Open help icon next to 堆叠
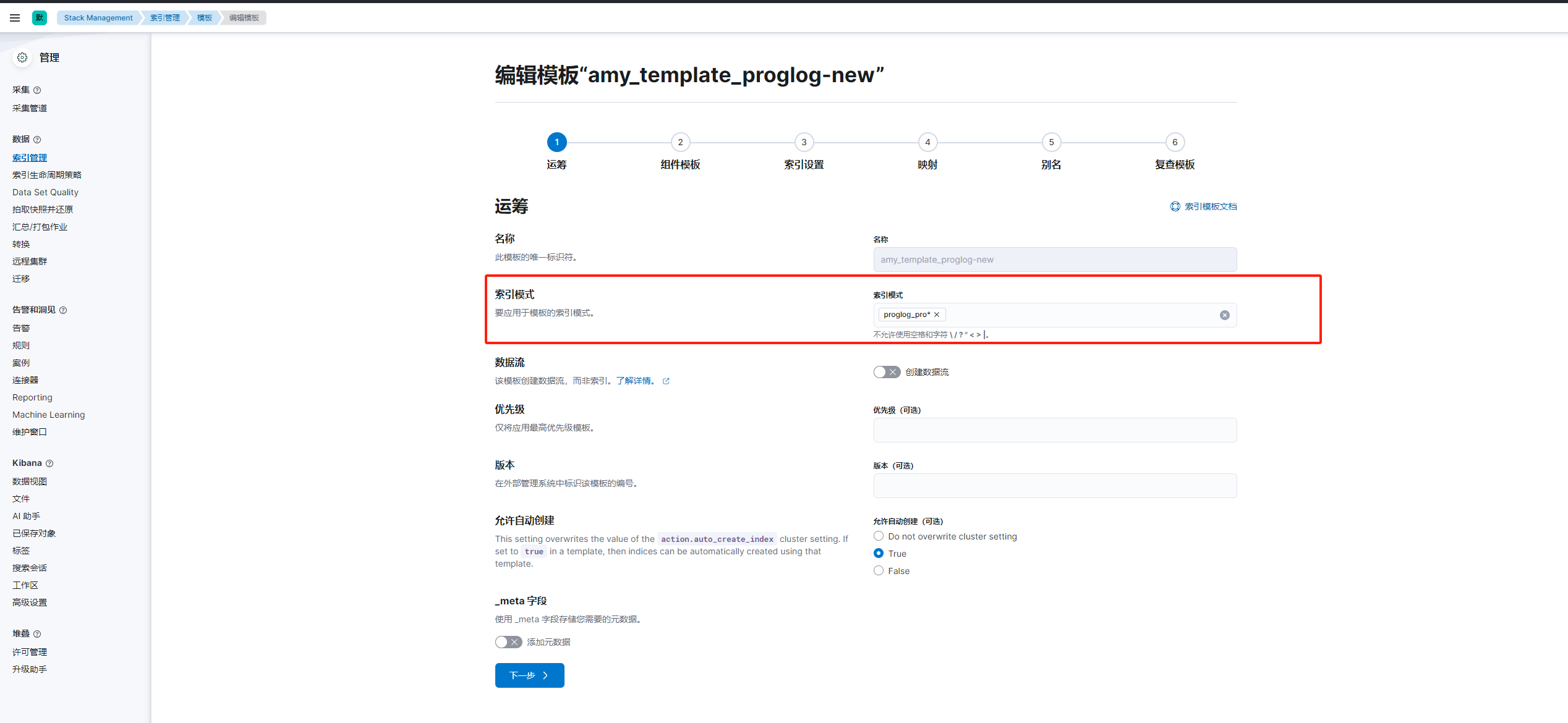The image size is (1568, 723). coord(37,634)
